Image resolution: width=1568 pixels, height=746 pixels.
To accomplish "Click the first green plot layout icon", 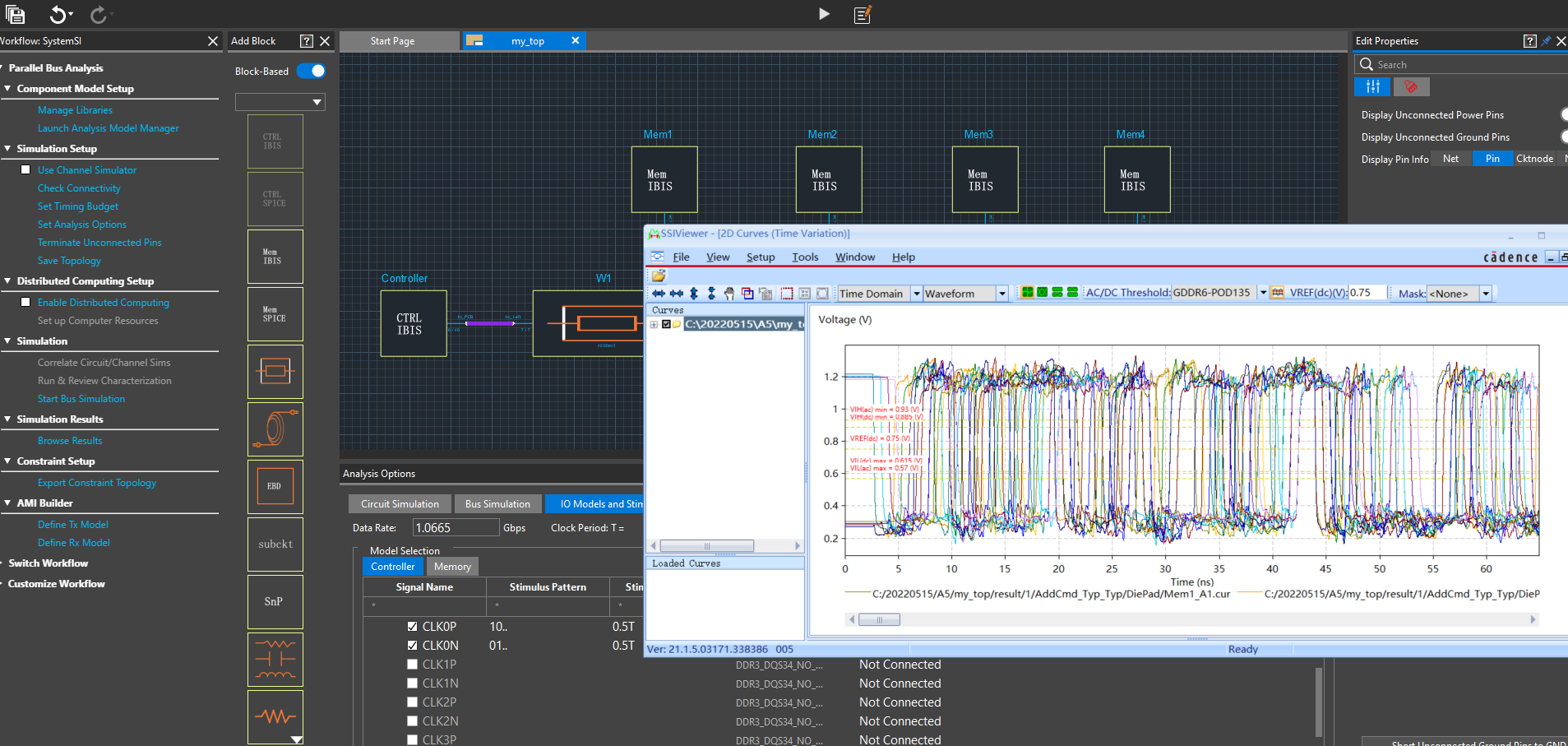I will [x=1028, y=293].
